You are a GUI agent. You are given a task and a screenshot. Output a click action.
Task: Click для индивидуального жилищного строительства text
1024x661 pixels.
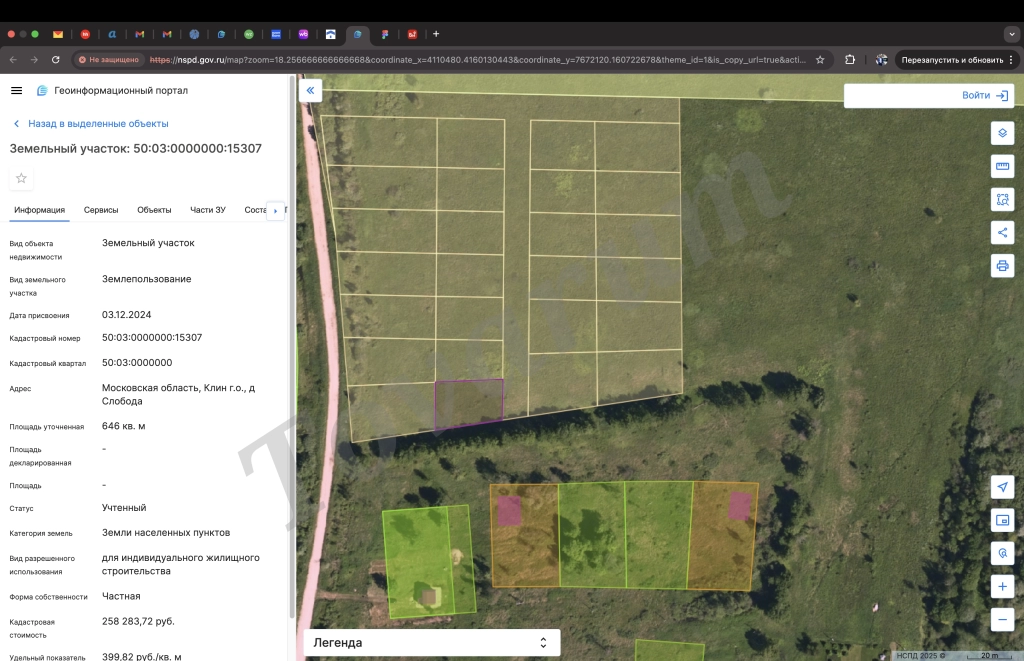181,564
